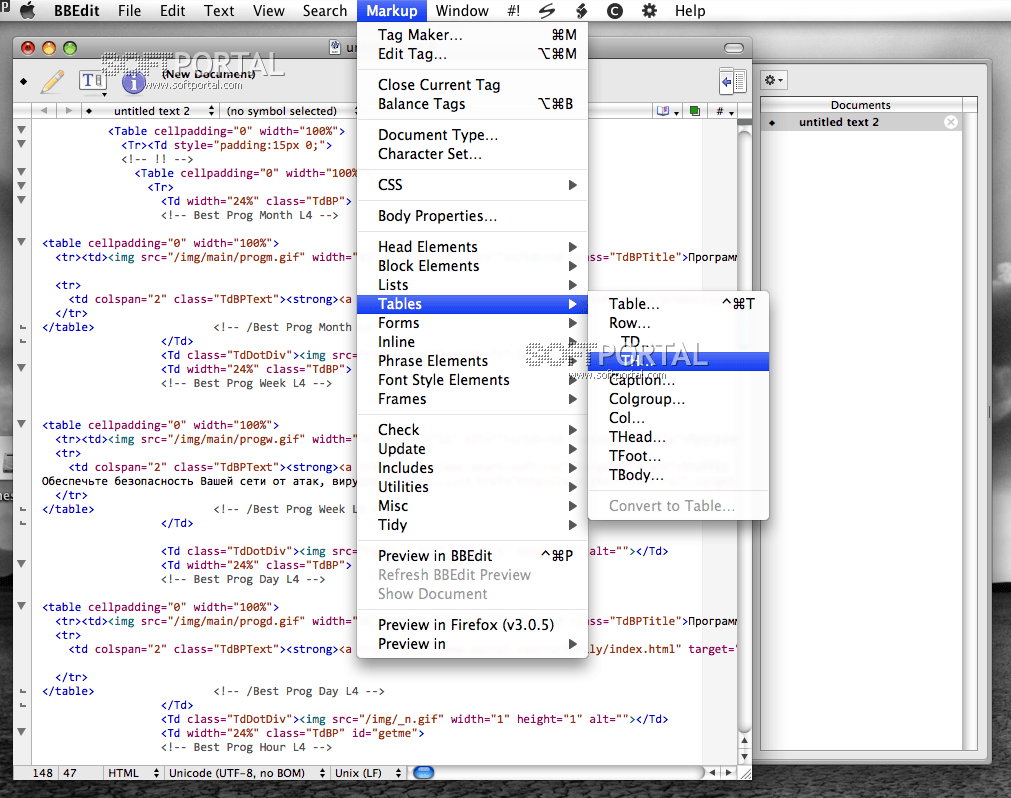Choose Caption... from Tables submenu

641,380
